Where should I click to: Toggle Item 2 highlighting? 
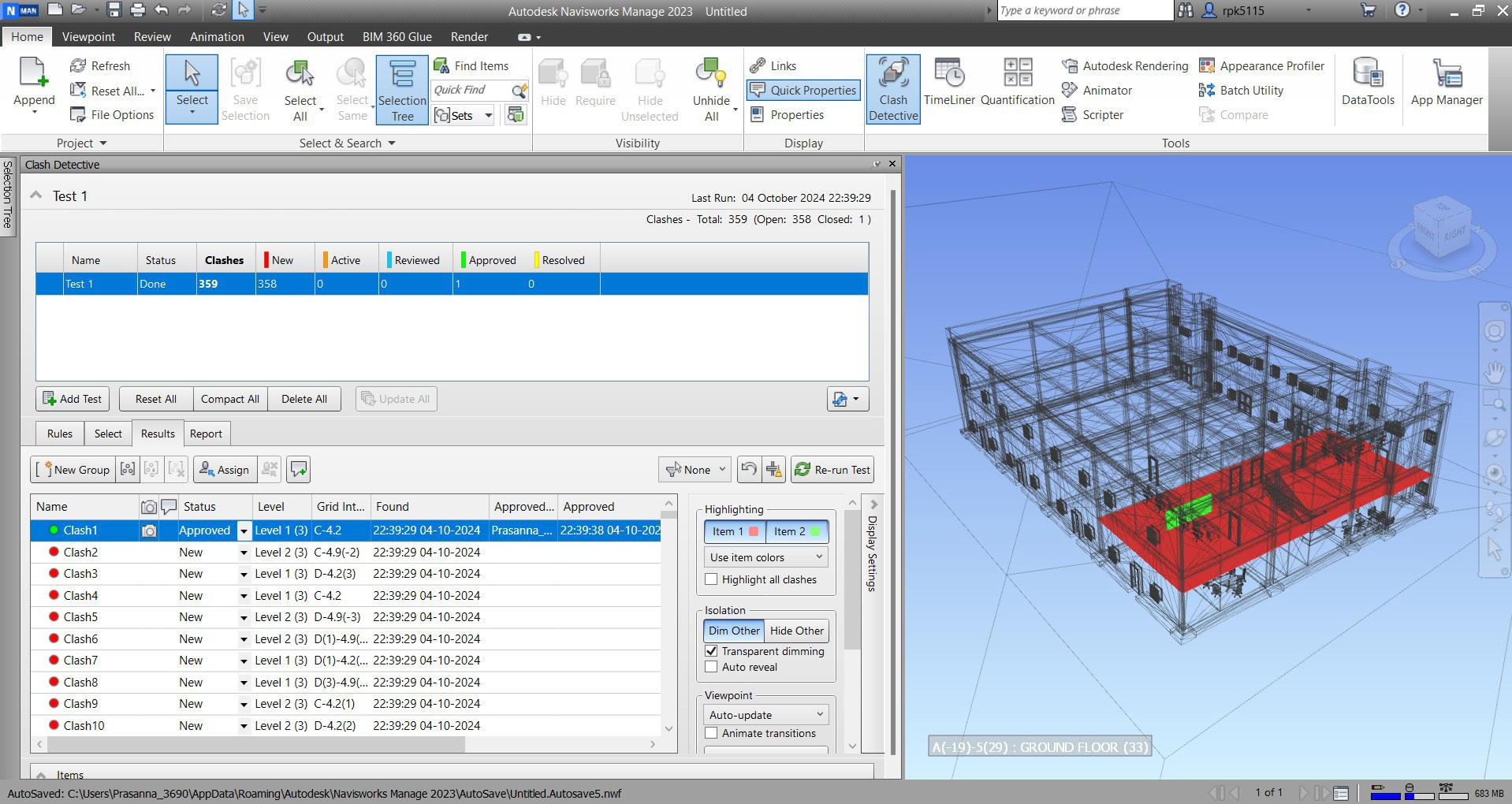(797, 531)
